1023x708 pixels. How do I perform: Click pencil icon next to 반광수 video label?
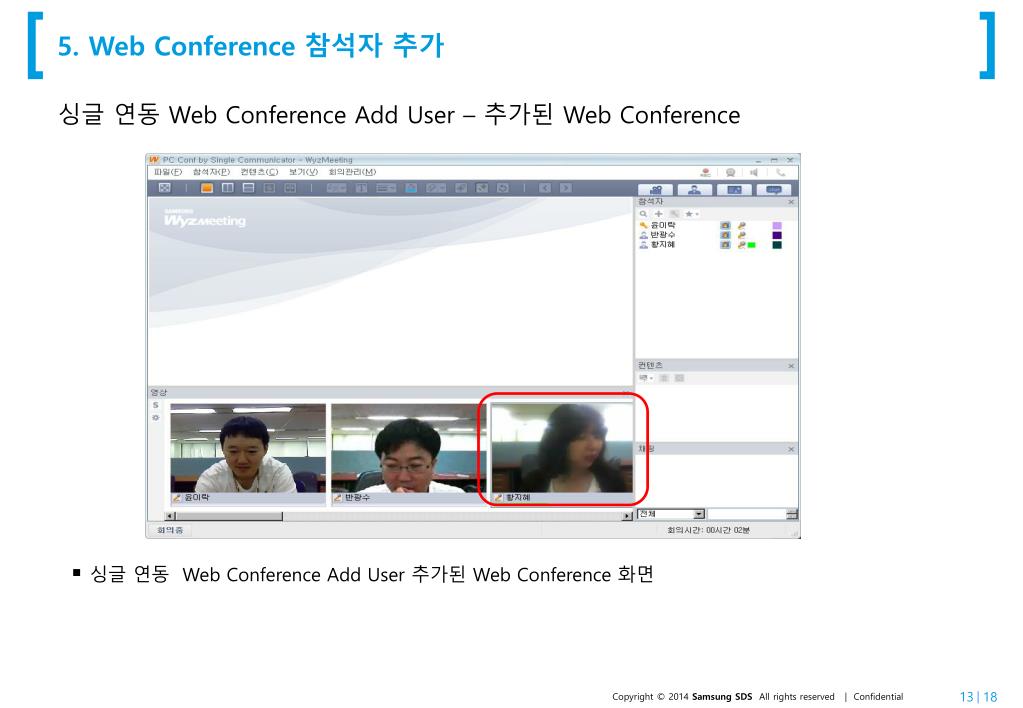337,498
